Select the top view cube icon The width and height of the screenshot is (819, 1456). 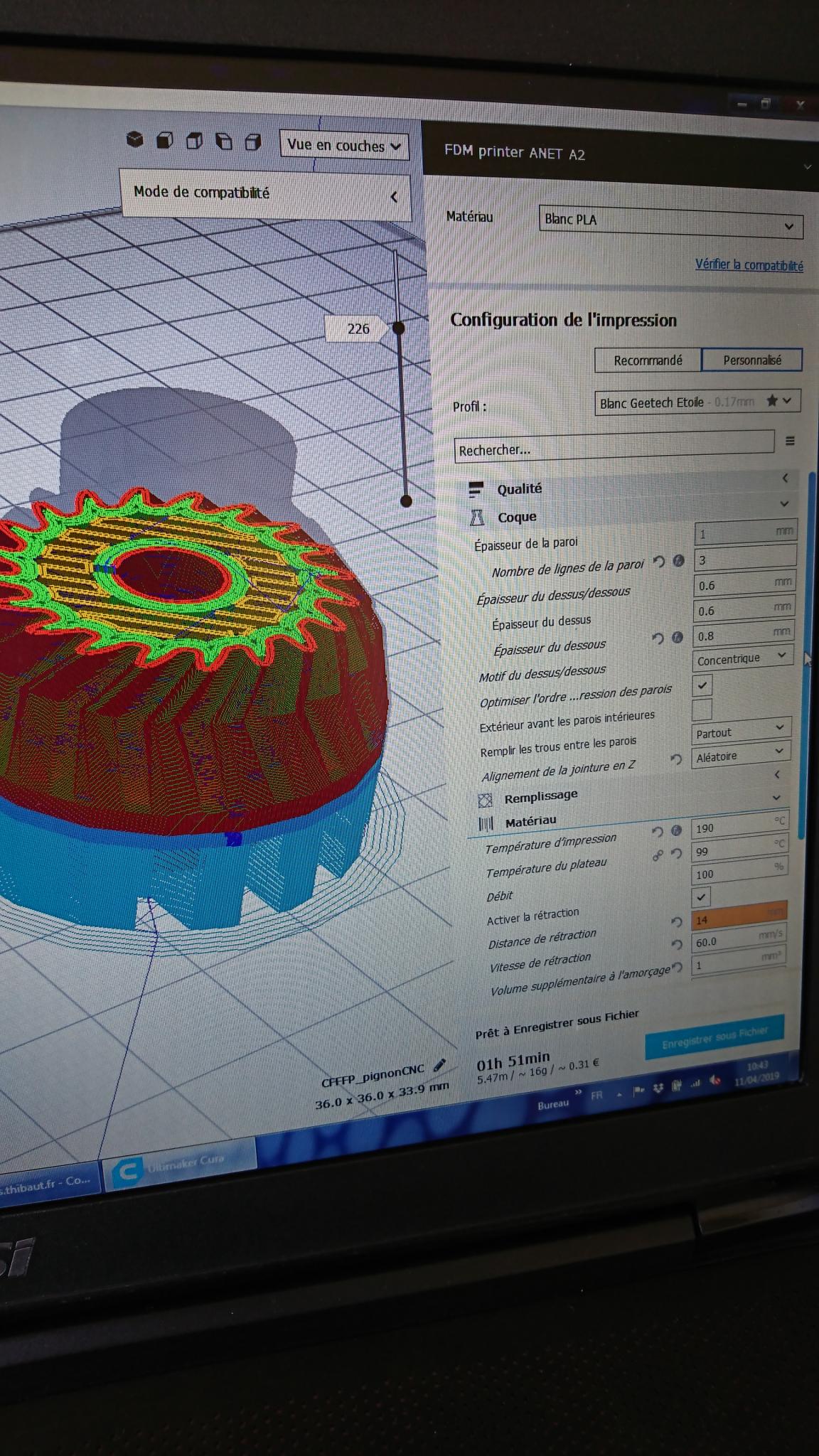click(x=194, y=141)
